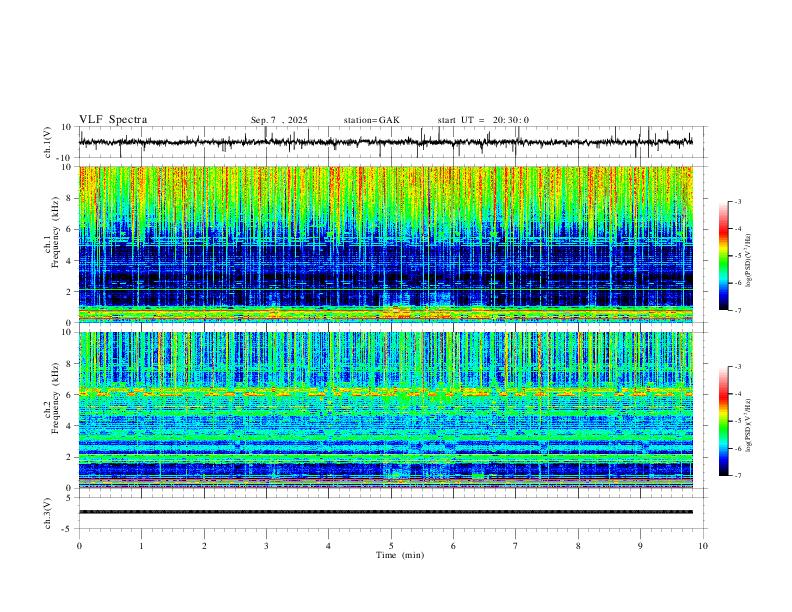Click the ch.1 colorbar "log(PSD)(V²/Hz)" label
The height and width of the screenshot is (612, 792).
point(748,261)
